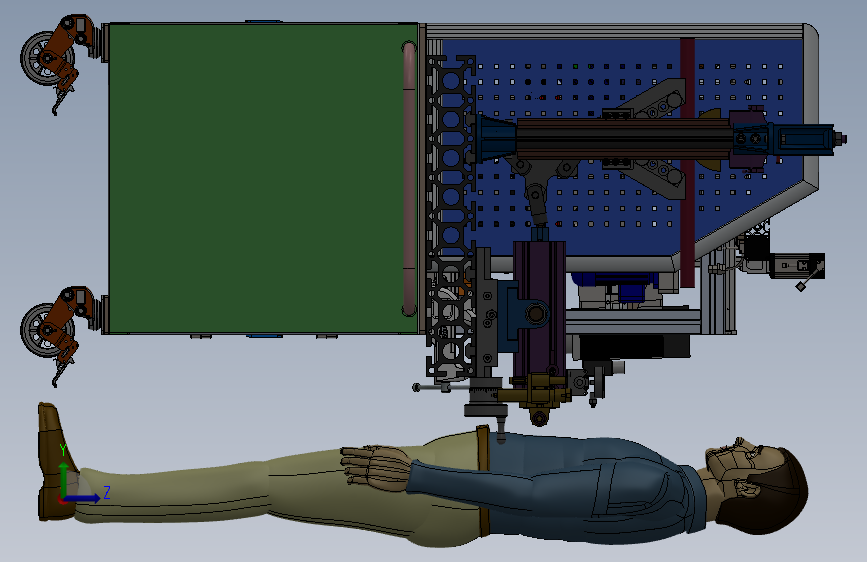The width and height of the screenshot is (867, 562).
Task: Select the large green panel face
Action: (263, 178)
